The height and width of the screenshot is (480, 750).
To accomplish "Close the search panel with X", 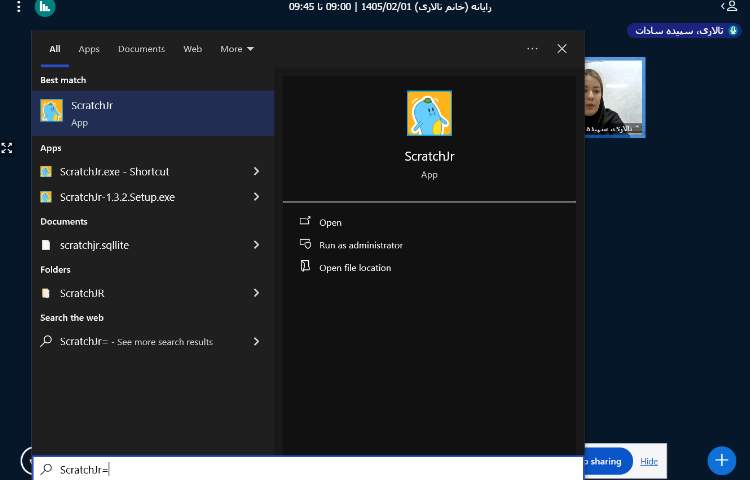I will click(x=562, y=49).
